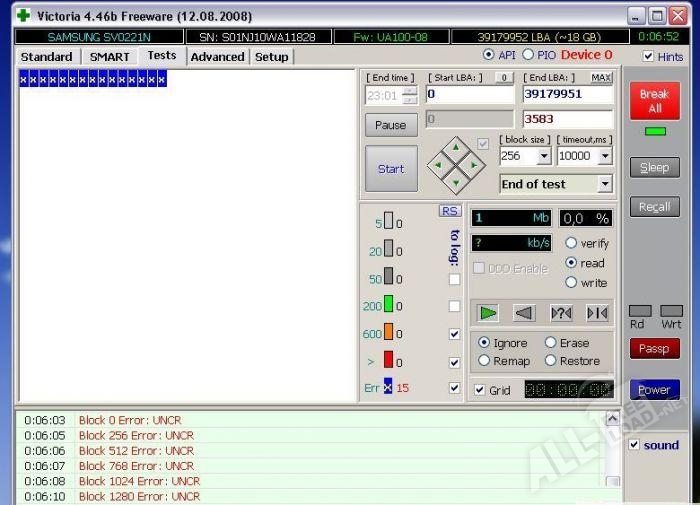Click the right arrow on the navigation diamond
This screenshot has width=700, height=505.
click(474, 165)
